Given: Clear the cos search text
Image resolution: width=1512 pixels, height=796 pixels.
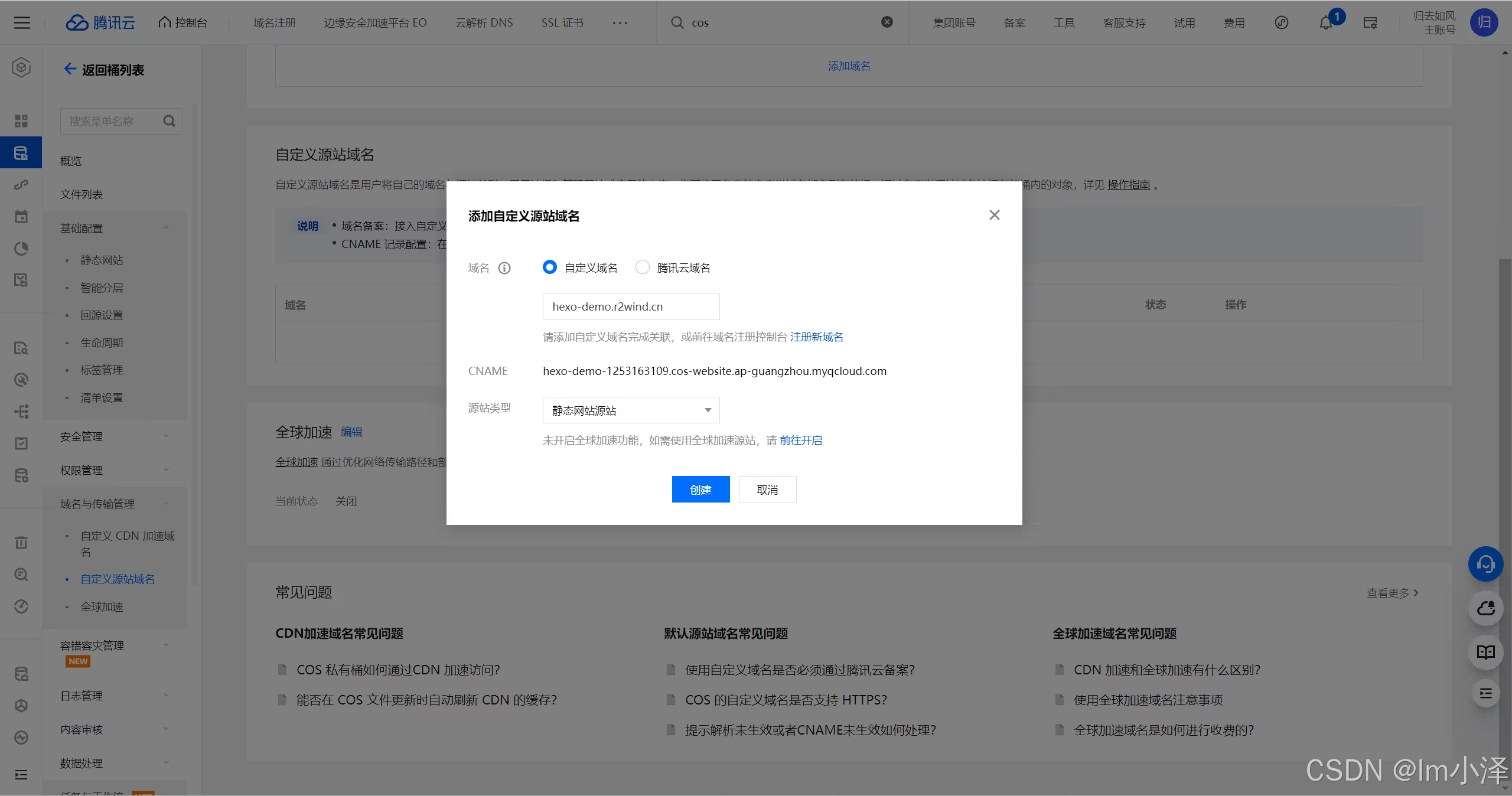Looking at the screenshot, I should click(x=887, y=22).
